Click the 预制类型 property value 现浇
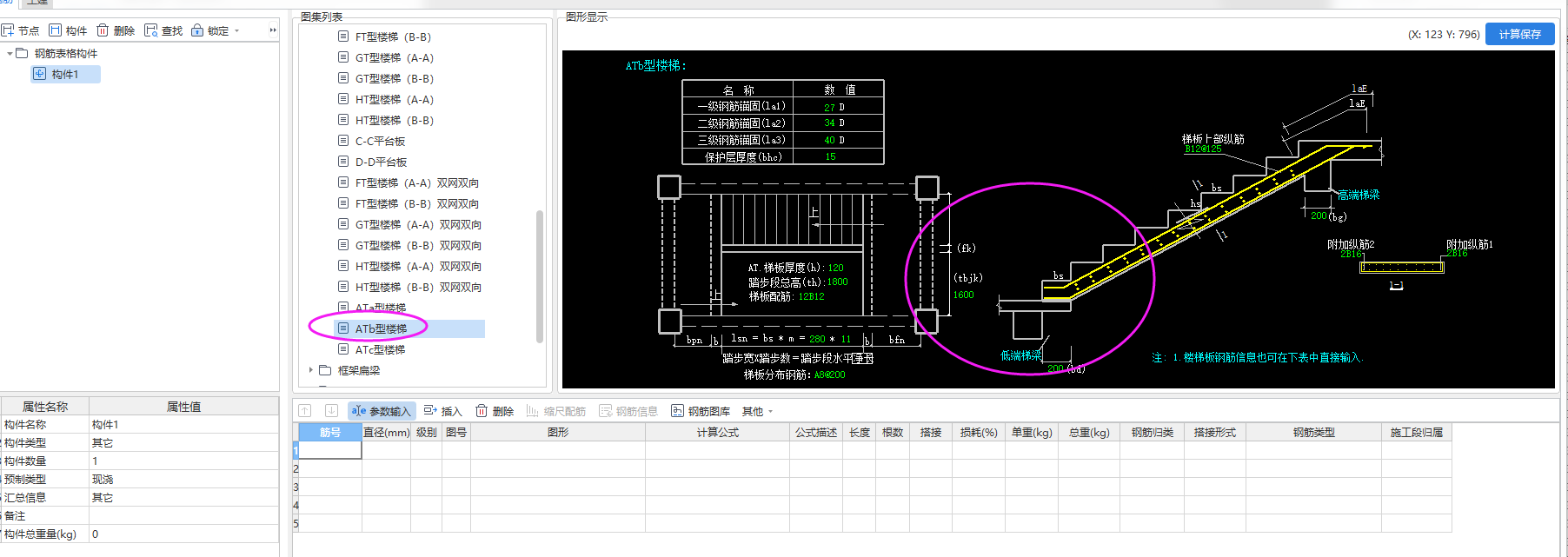This screenshot has width=1568, height=557. [x=183, y=480]
